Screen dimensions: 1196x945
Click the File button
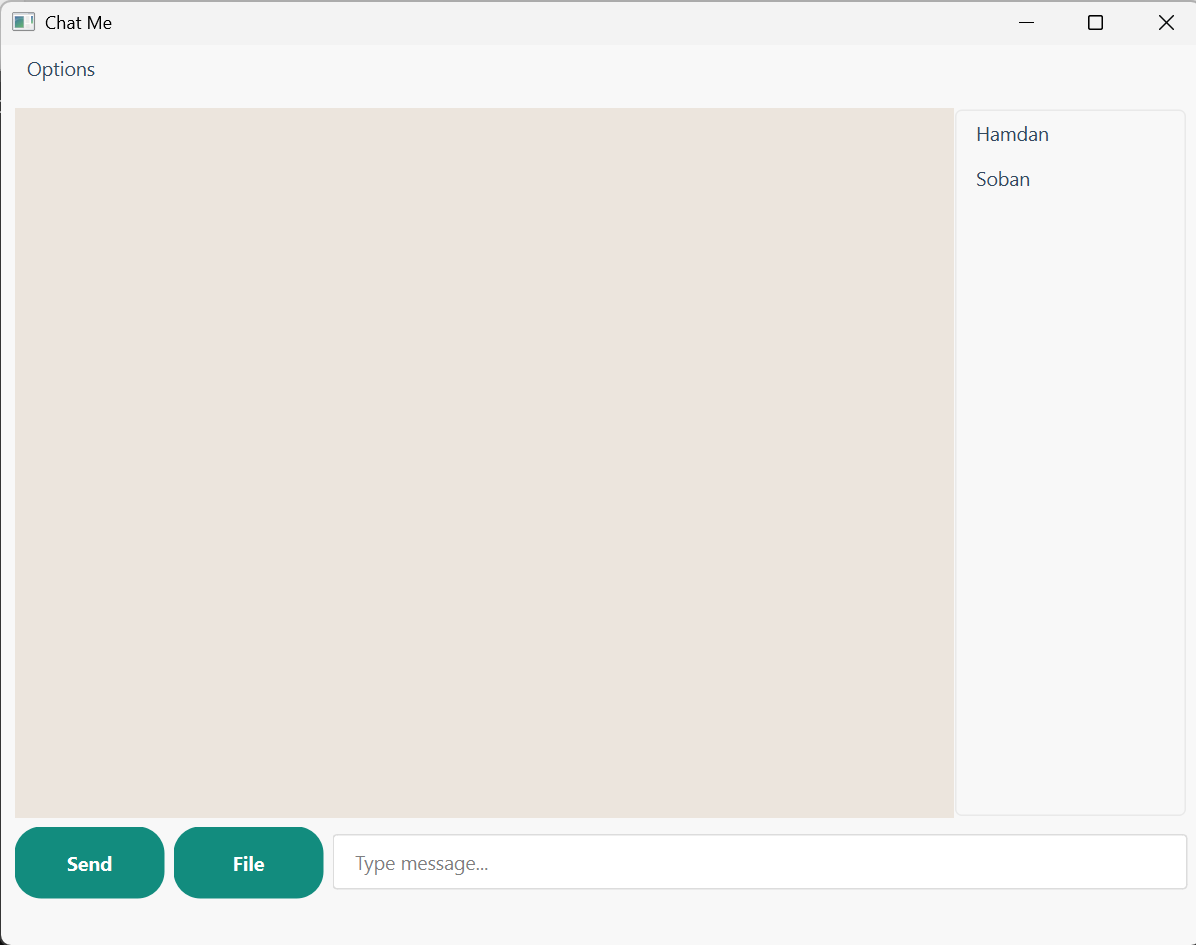click(x=249, y=863)
